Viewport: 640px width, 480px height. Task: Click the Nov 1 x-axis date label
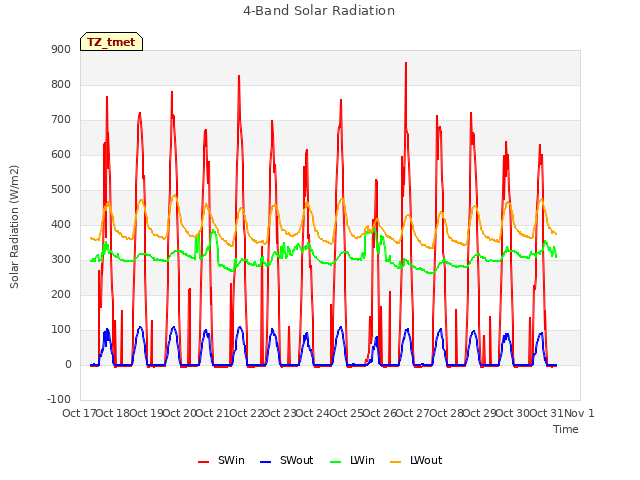point(579,413)
